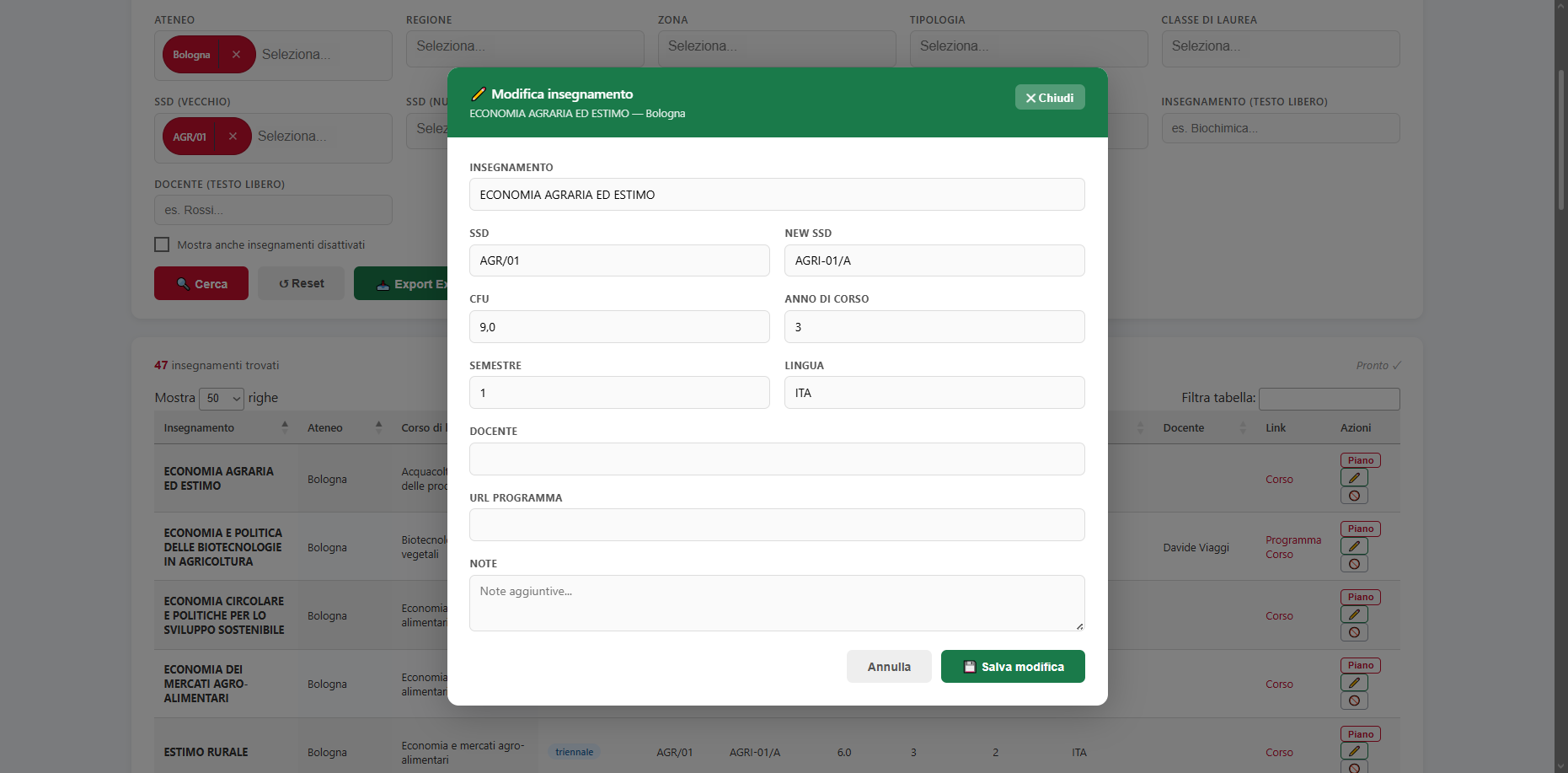
Task: Deactivate the Economia Circolare row
Action: click(x=1354, y=632)
